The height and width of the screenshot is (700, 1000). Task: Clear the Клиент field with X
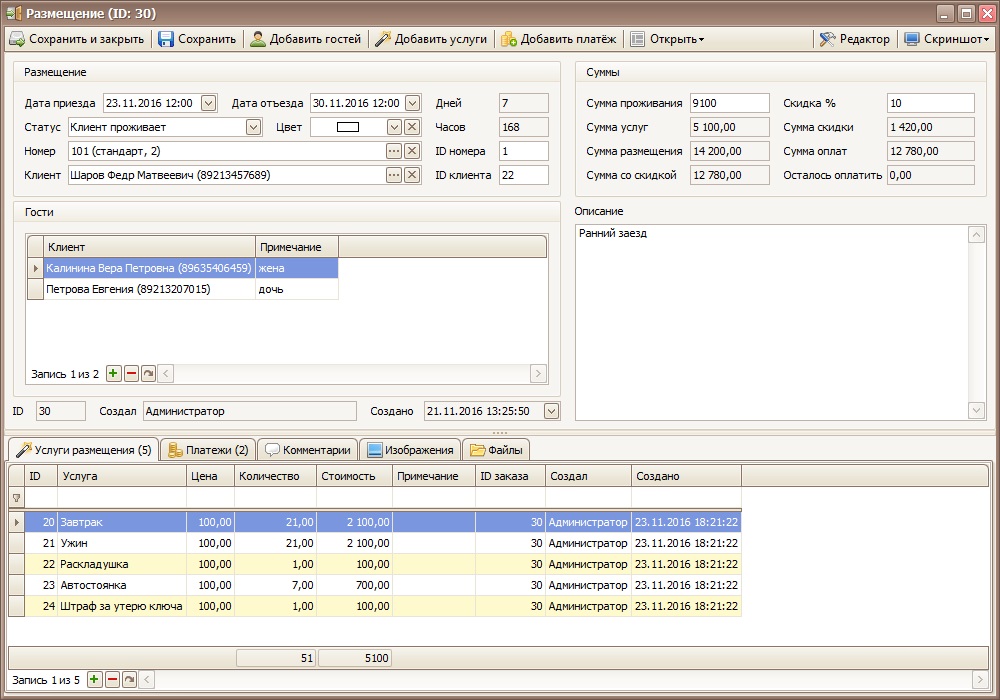412,175
